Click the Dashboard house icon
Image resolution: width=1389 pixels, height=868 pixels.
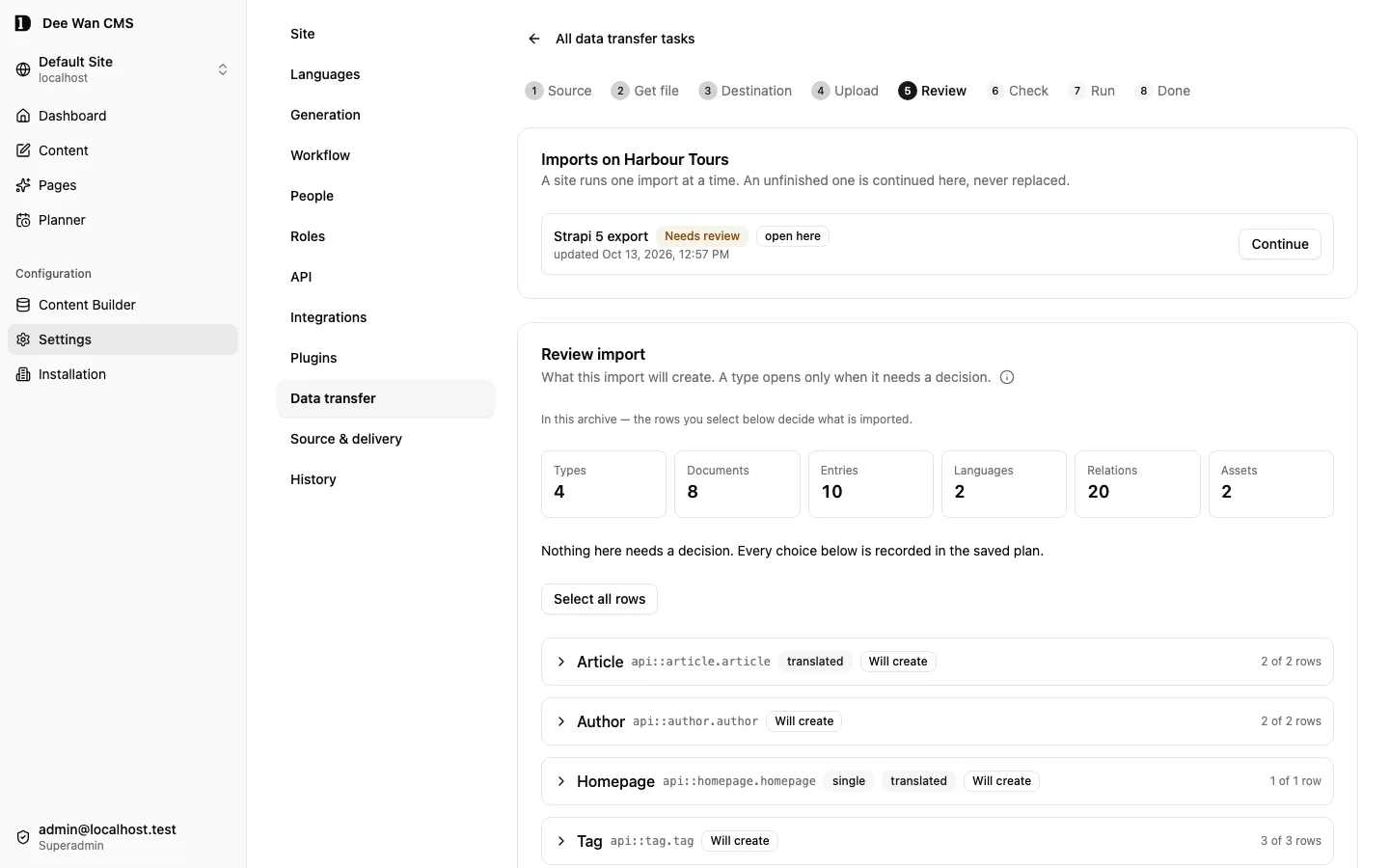23,116
